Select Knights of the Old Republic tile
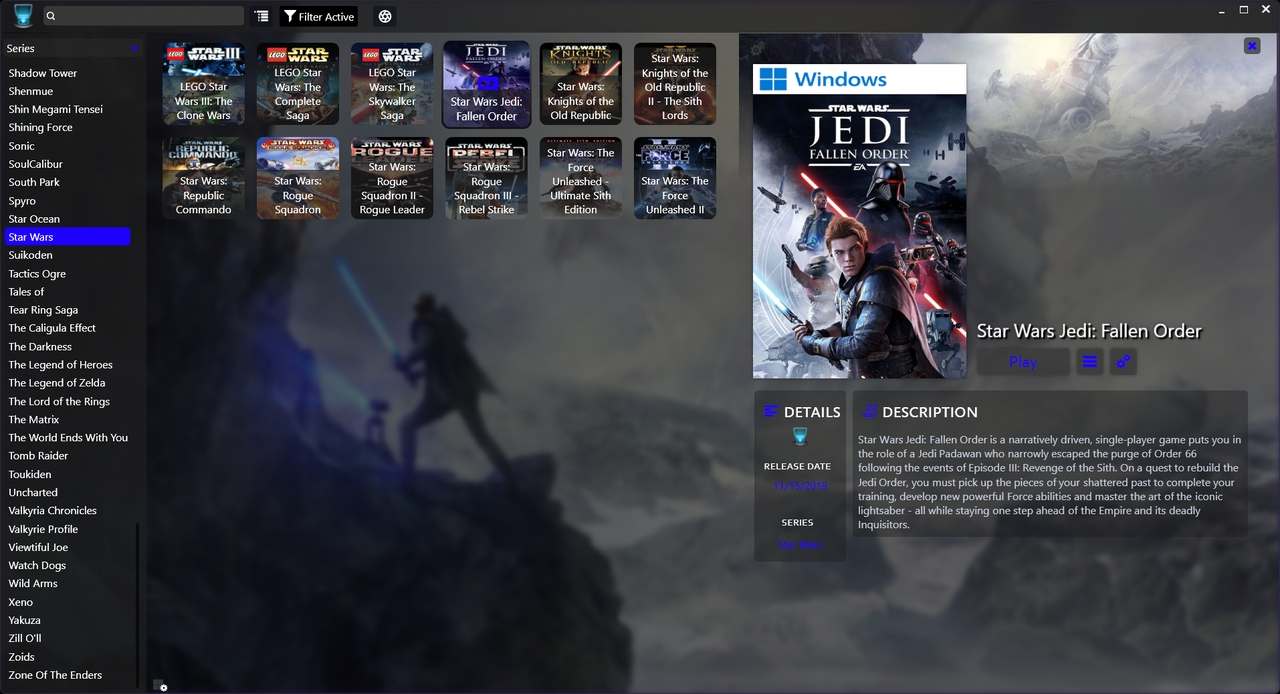This screenshot has width=1280, height=694. click(x=581, y=84)
